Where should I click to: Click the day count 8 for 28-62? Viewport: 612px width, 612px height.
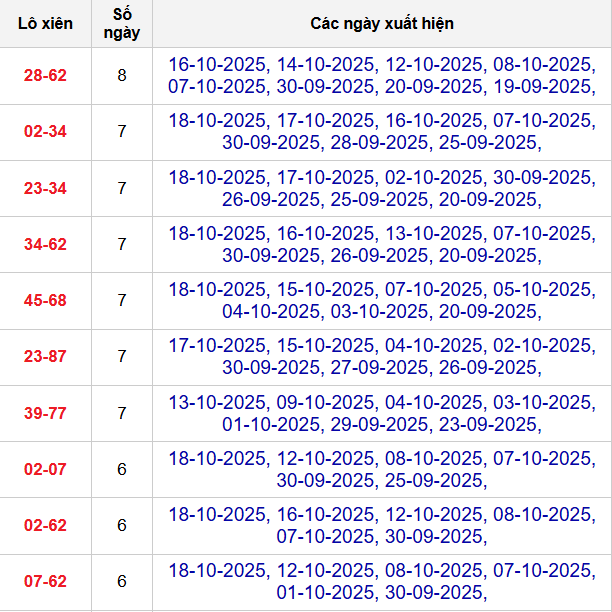[122, 75]
